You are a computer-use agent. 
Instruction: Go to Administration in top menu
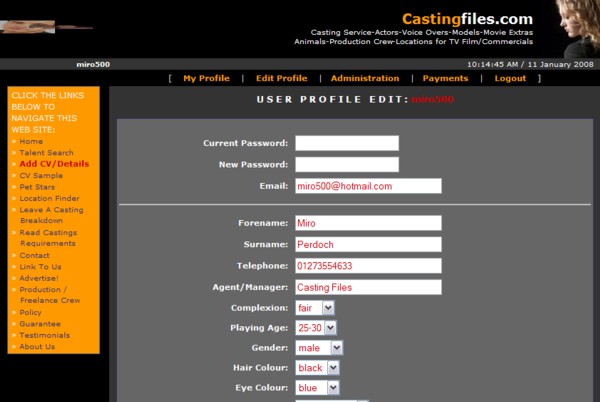pyautogui.click(x=365, y=78)
